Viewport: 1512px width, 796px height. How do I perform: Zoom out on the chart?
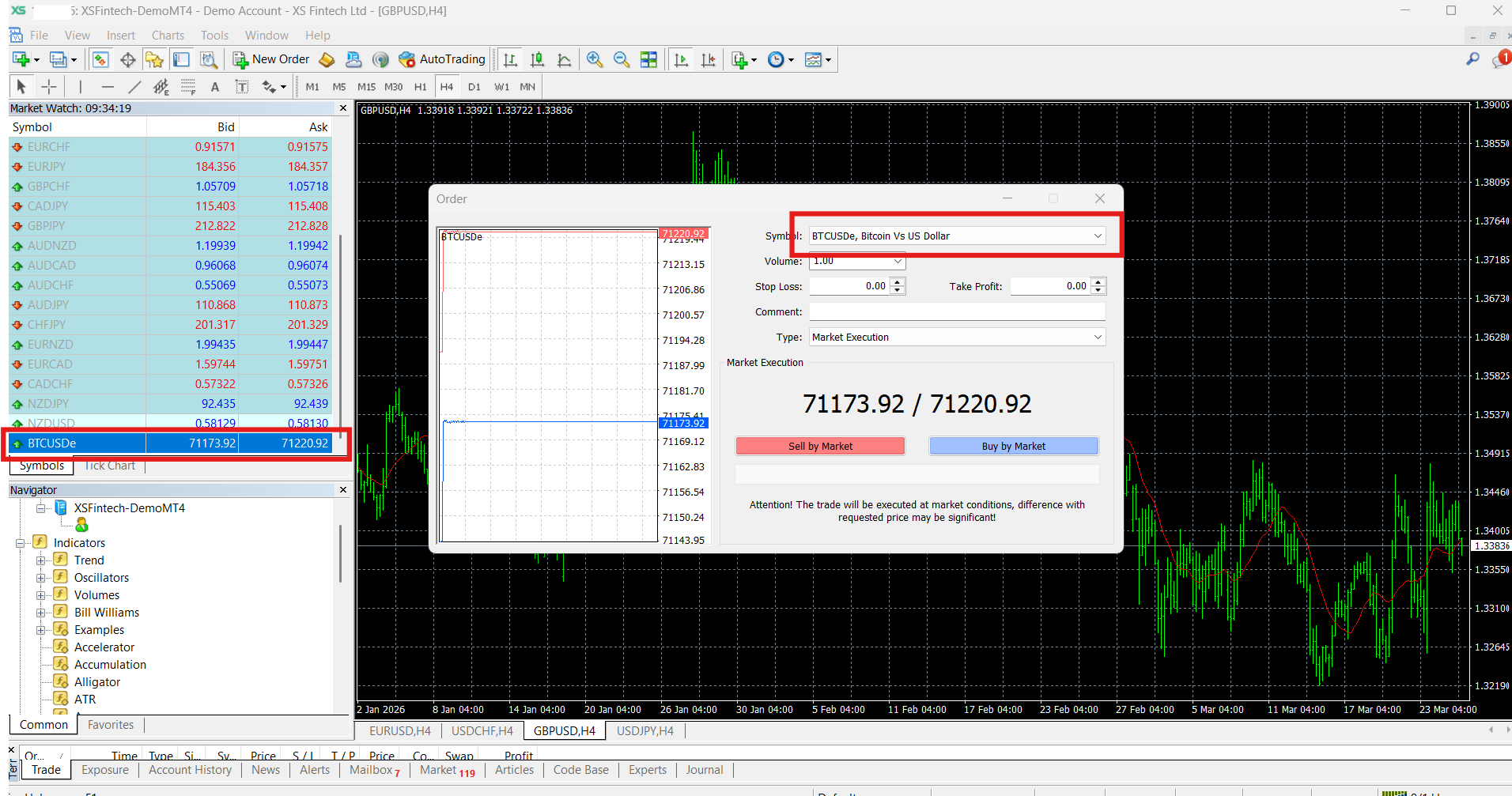[622, 59]
